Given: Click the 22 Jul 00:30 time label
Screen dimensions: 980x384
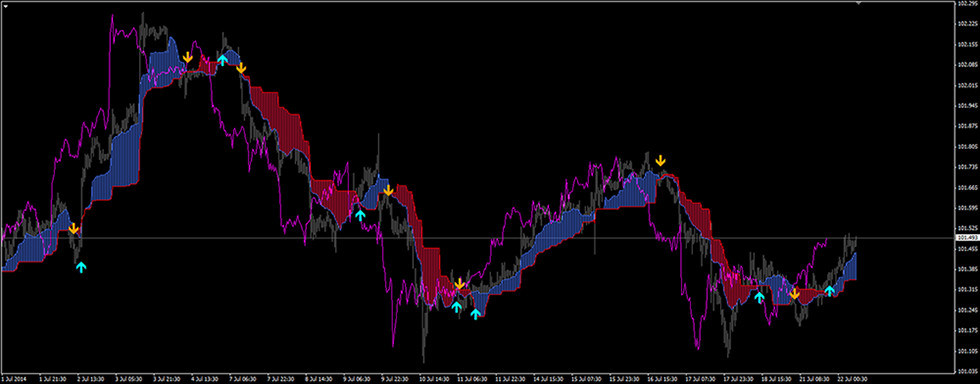Looking at the screenshot, I should [x=852, y=378].
